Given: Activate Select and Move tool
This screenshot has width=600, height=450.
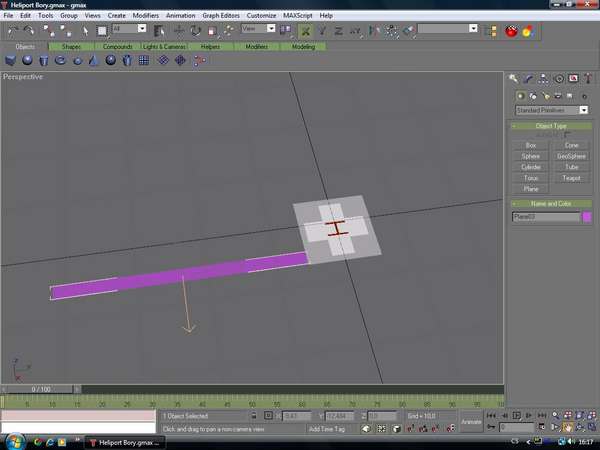Looking at the screenshot, I should [179, 31].
